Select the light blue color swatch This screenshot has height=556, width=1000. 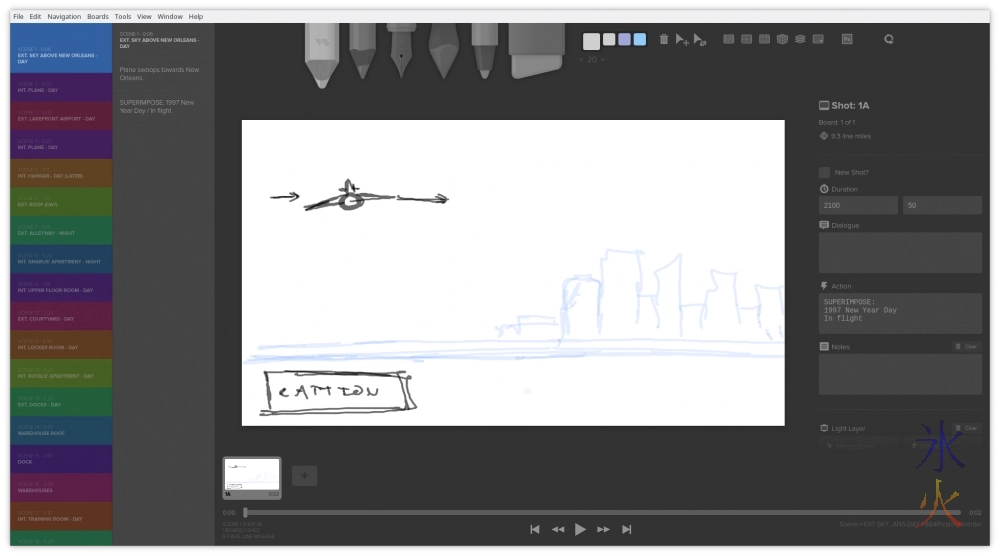(x=640, y=40)
